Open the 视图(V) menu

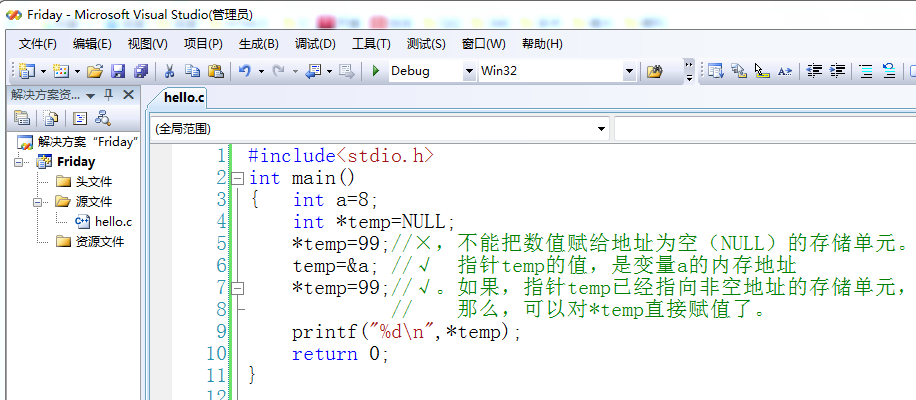148,44
